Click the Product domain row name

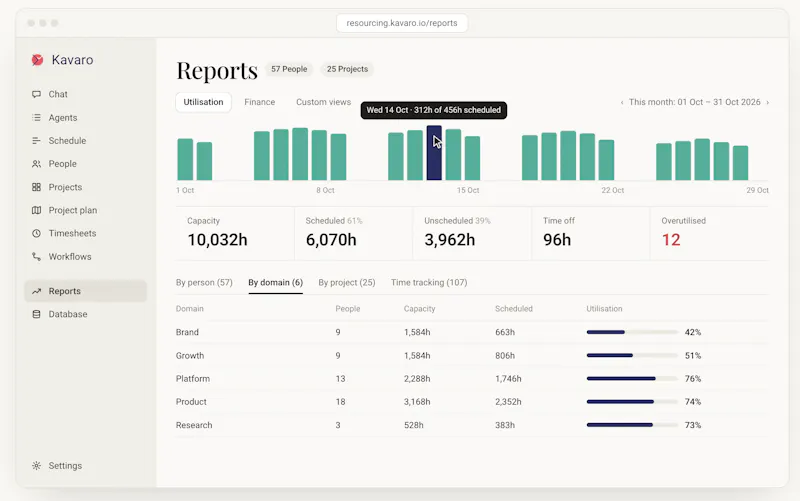(x=191, y=402)
